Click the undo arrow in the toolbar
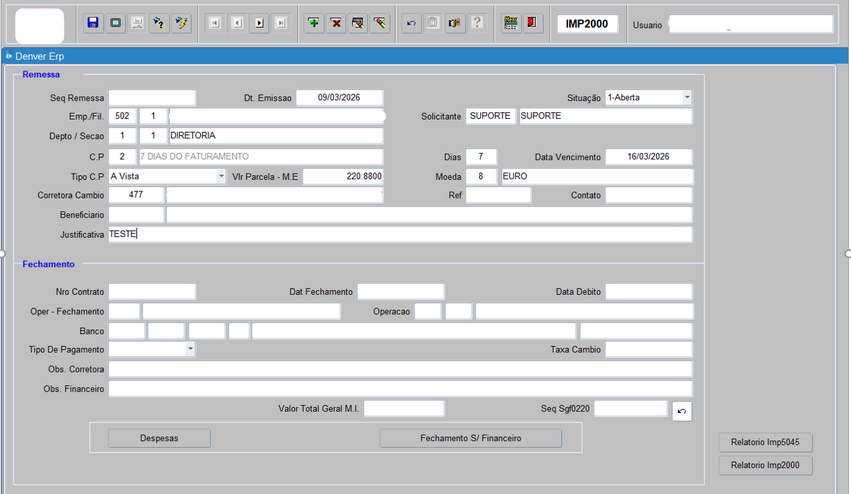 coord(411,23)
